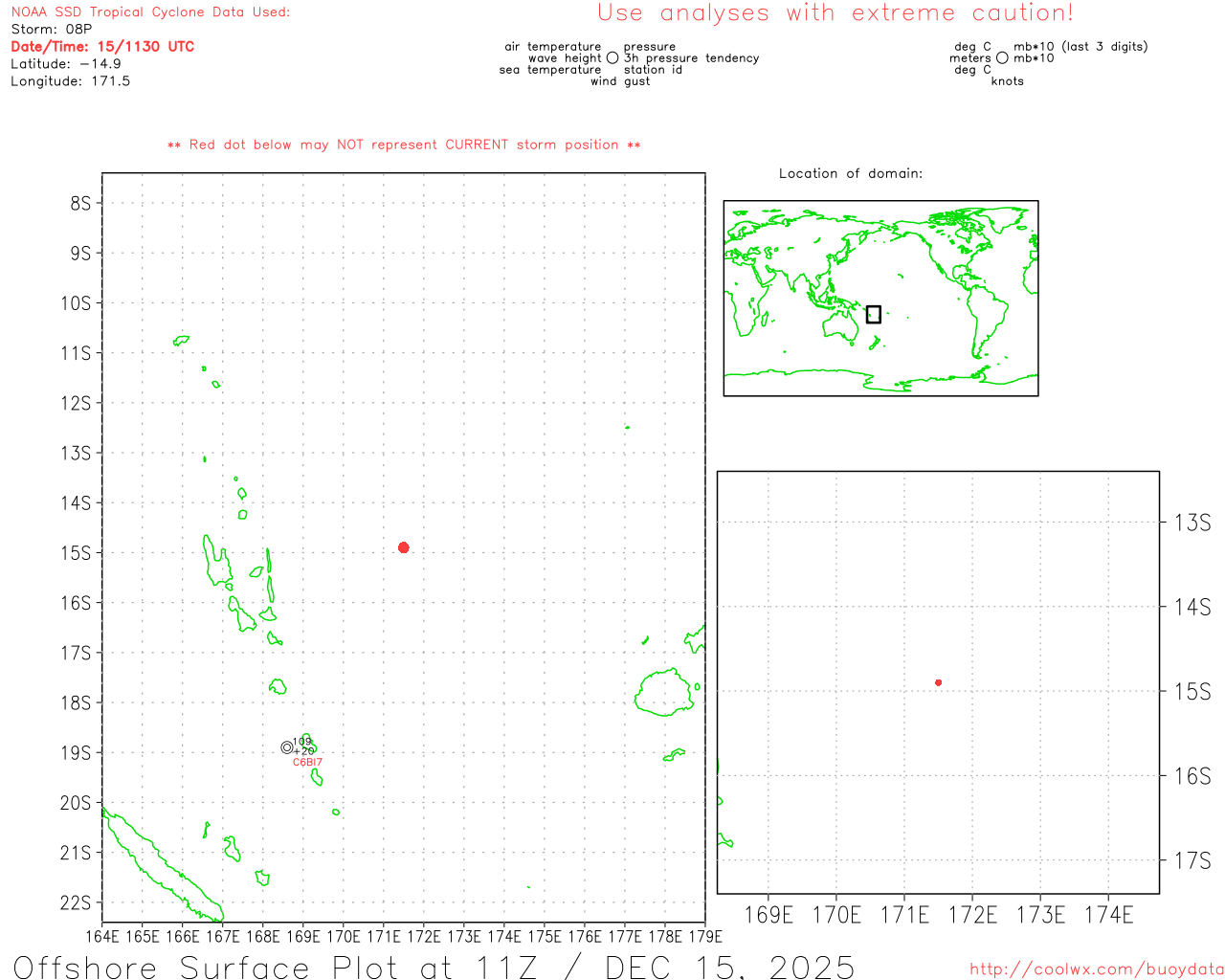Click 'NOAA SSD Tropical Cyclone Data Used' heading
Image resolution: width=1225 pixels, height=980 pixels.
(150, 12)
